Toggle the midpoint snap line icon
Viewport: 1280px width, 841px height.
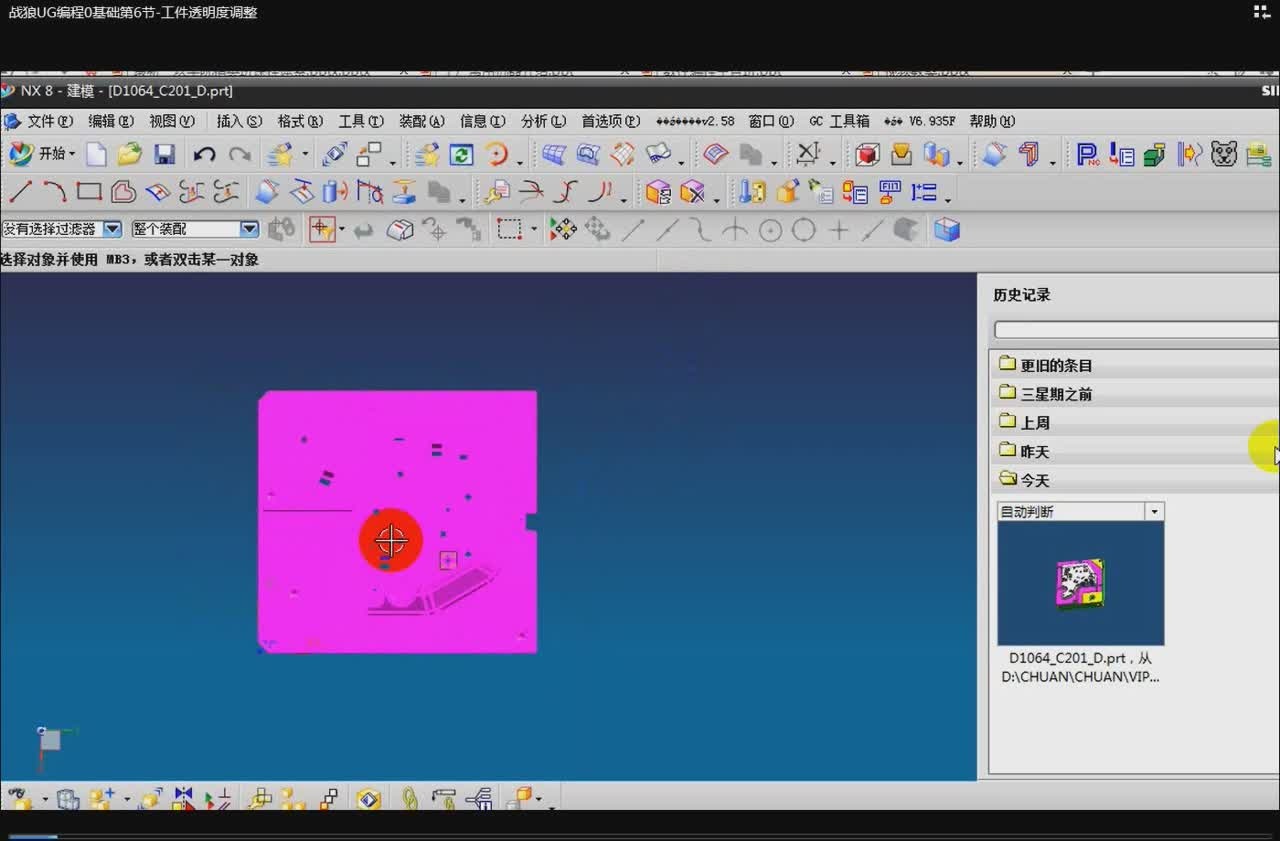point(666,230)
